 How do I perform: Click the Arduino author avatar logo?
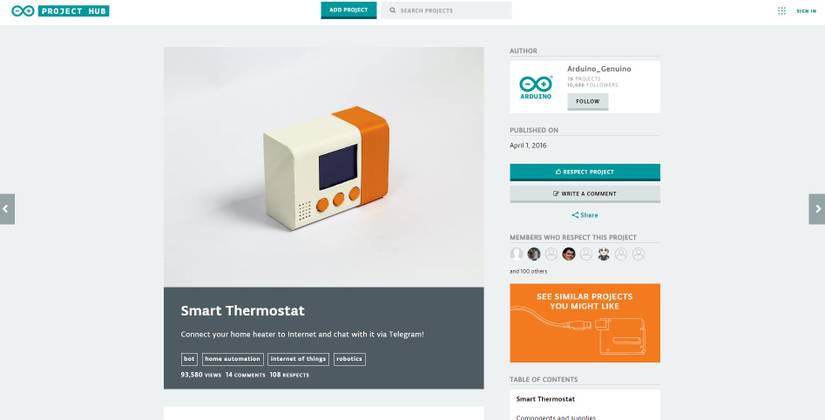click(x=536, y=87)
